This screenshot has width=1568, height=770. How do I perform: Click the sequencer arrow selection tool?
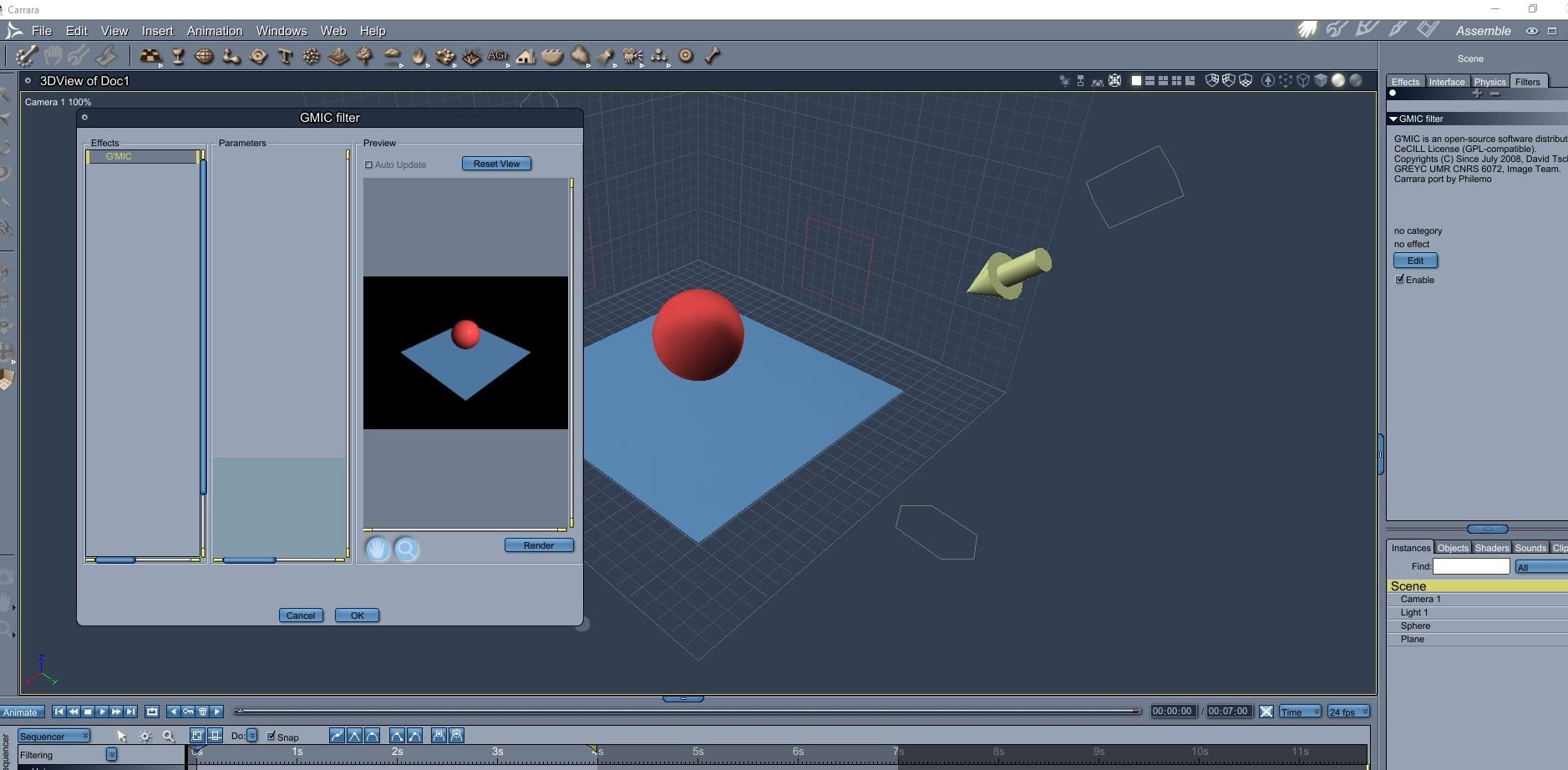point(121,736)
